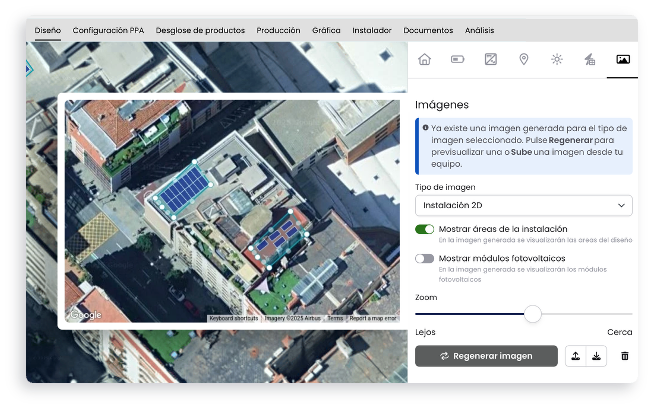Viewport: 653px width, 409px height.
Task: Switch to the Configuración PPA tab
Action: pos(108,30)
